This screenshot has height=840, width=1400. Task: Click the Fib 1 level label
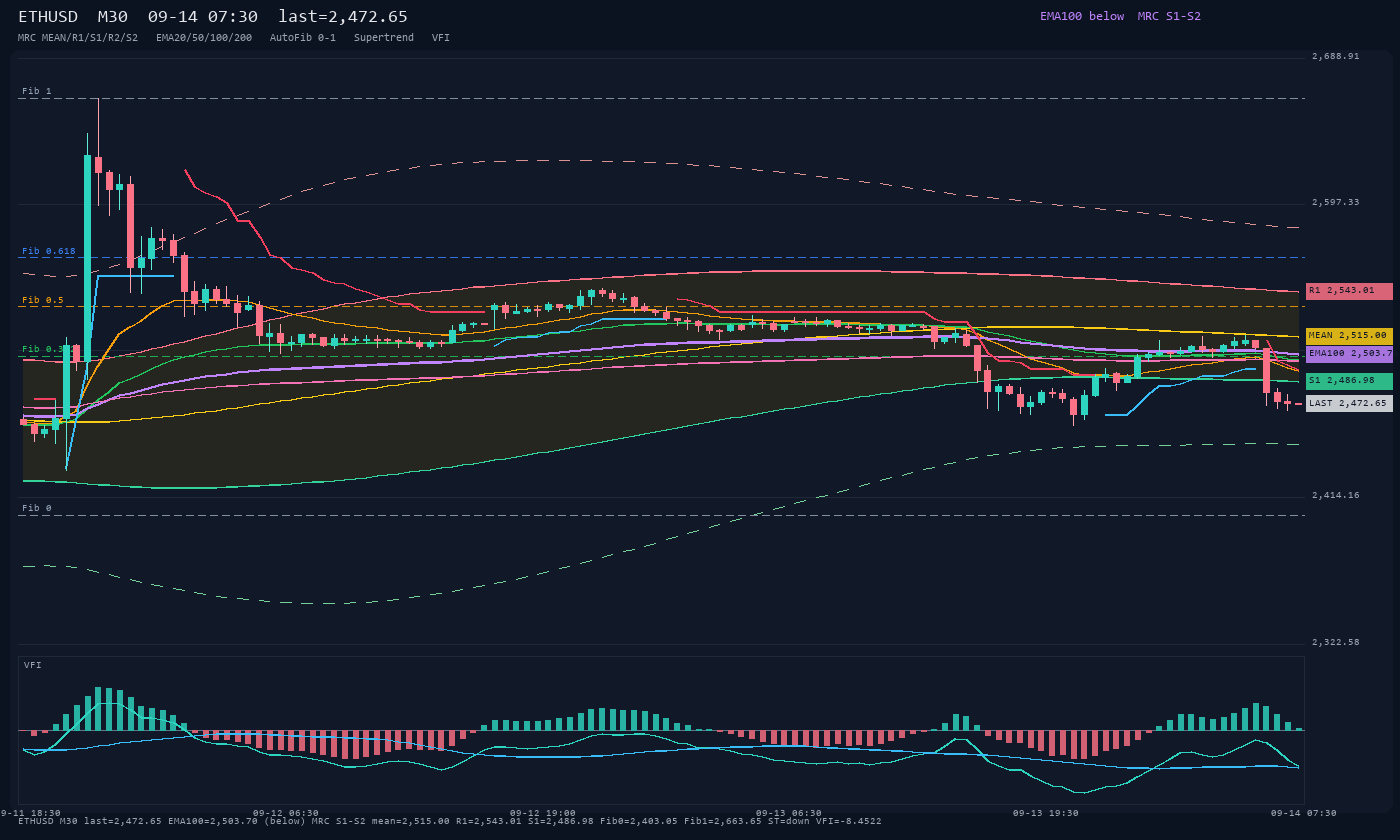(37, 91)
